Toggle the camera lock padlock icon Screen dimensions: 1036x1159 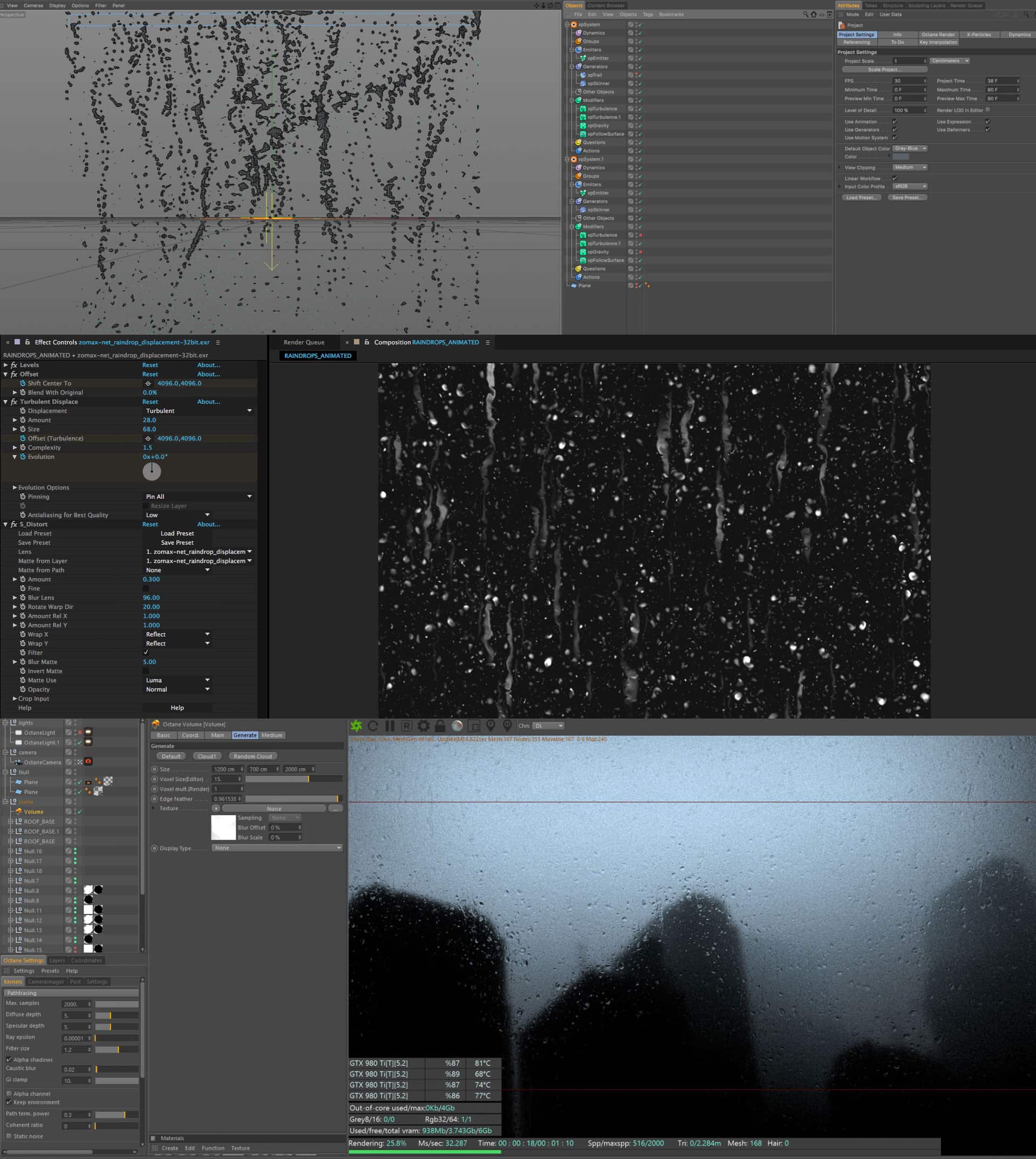coord(439,726)
